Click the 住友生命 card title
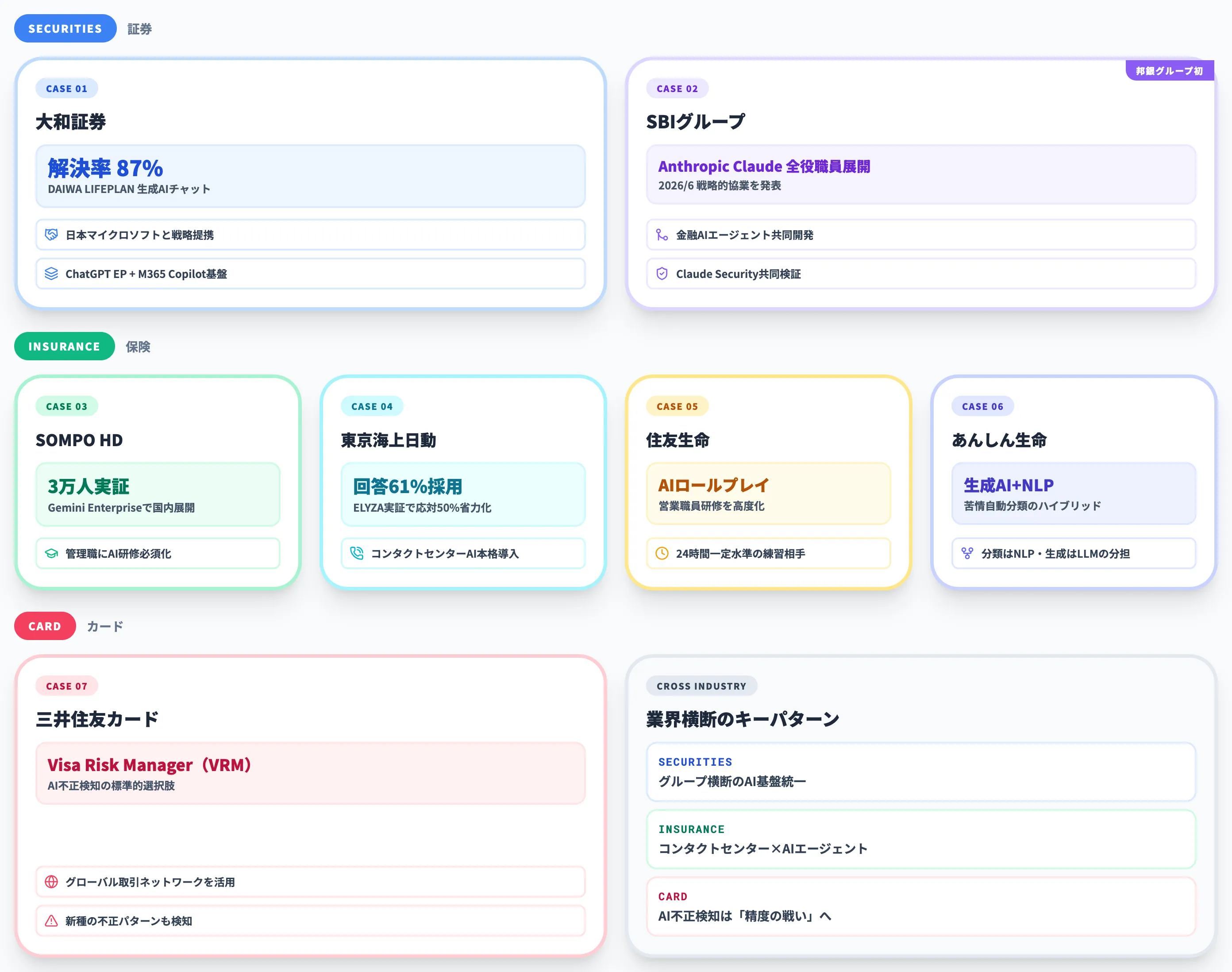Viewport: 1232px width, 972px height. 678,440
